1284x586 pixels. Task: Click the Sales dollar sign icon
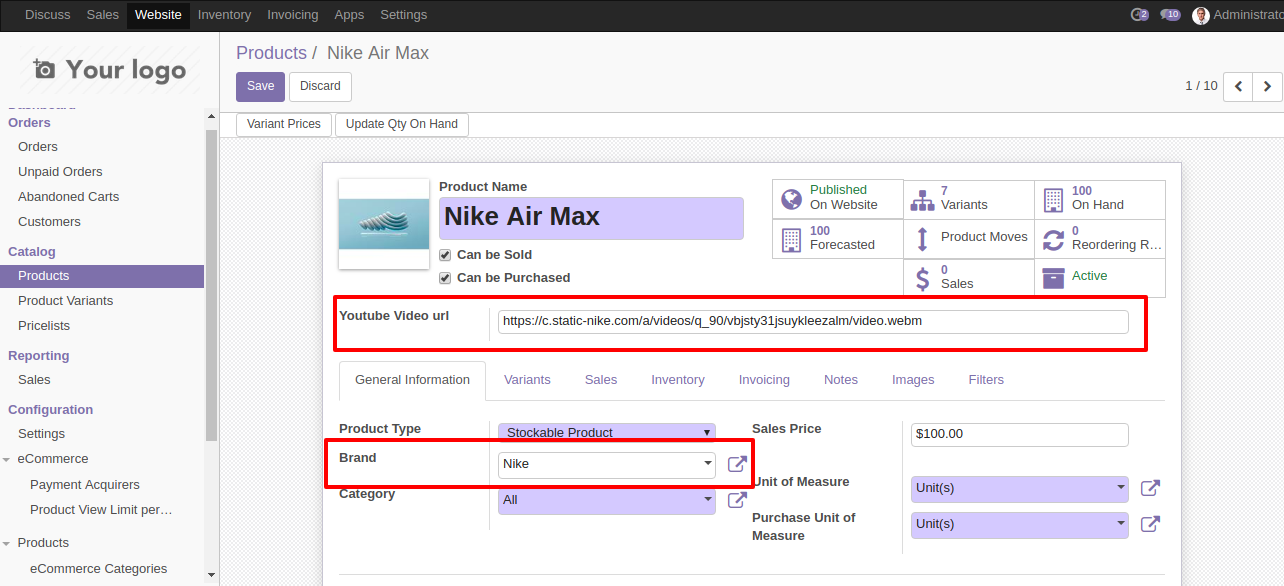click(x=922, y=277)
